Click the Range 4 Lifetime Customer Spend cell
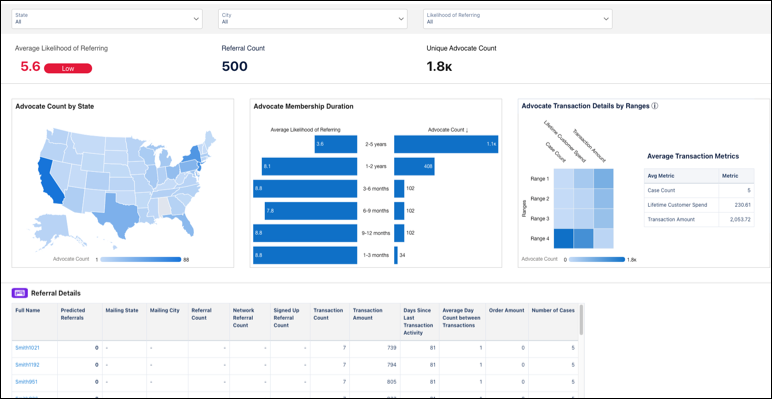This screenshot has width=772, height=399. click(x=583, y=238)
